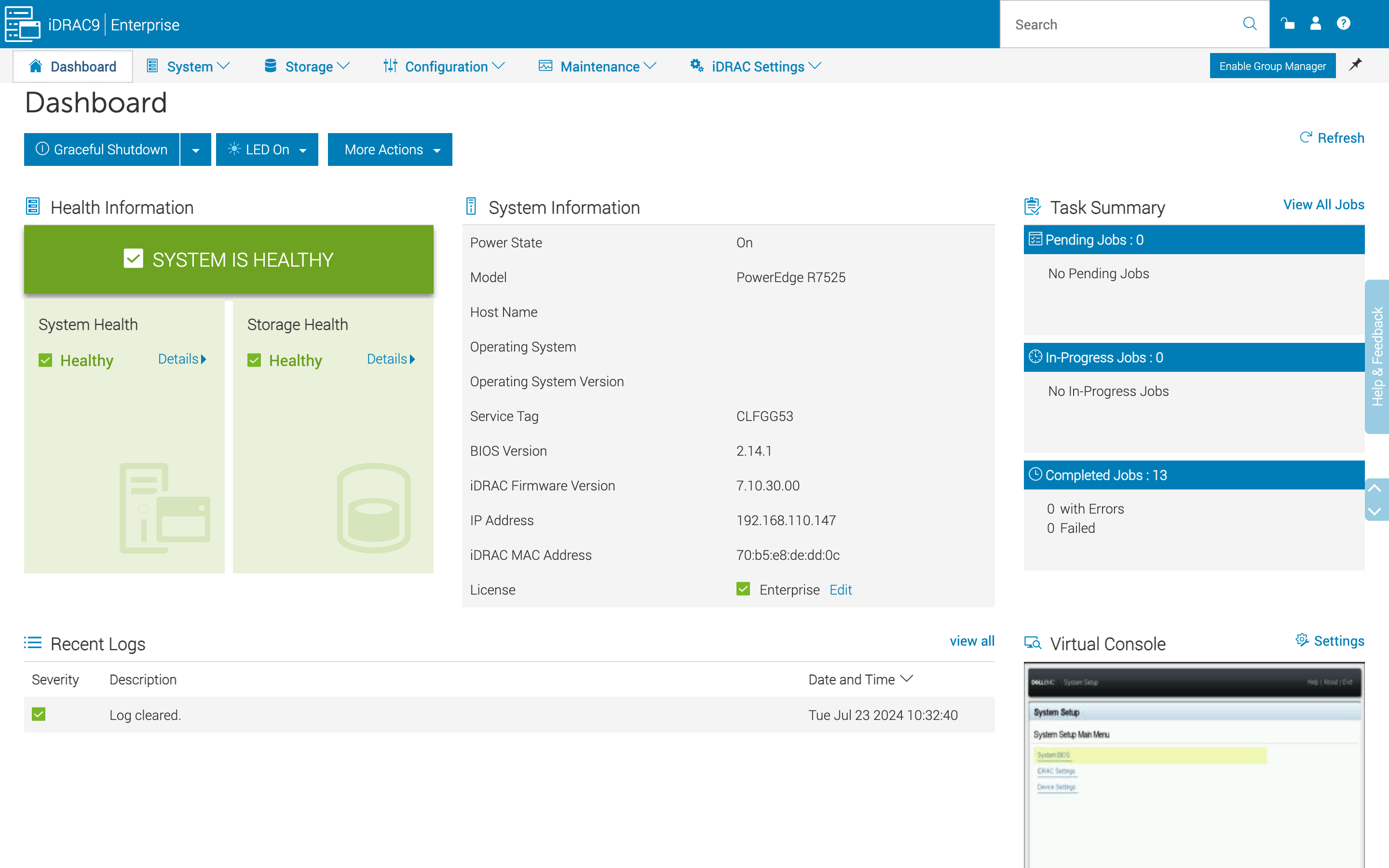The height and width of the screenshot is (868, 1389).
Task: Click the Enable Group Manager button
Action: pos(1272,66)
